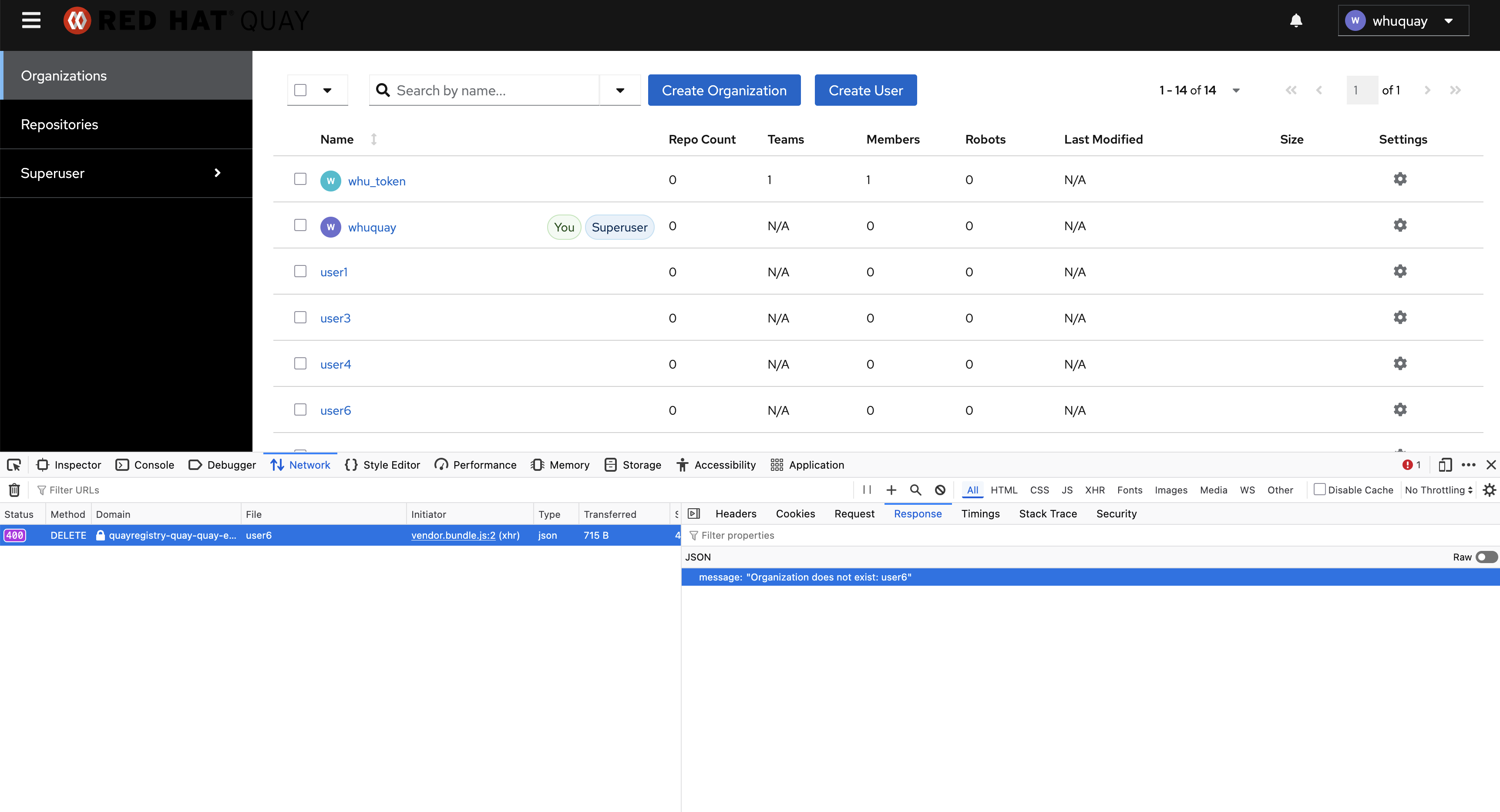Clear network log with trash icon
The height and width of the screenshot is (812, 1500).
[14, 490]
